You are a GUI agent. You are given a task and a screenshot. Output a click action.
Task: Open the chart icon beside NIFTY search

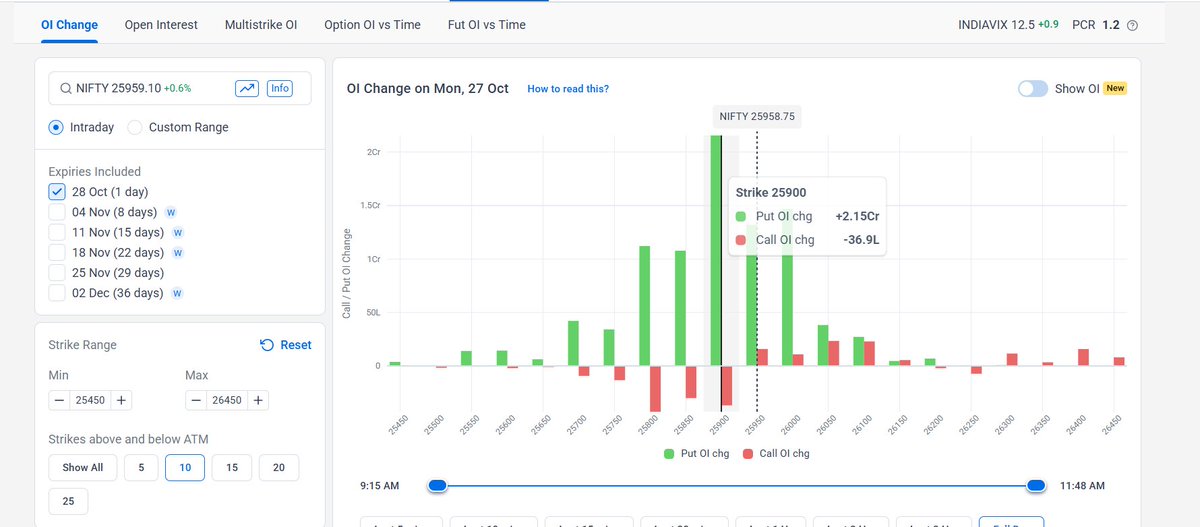tap(247, 88)
